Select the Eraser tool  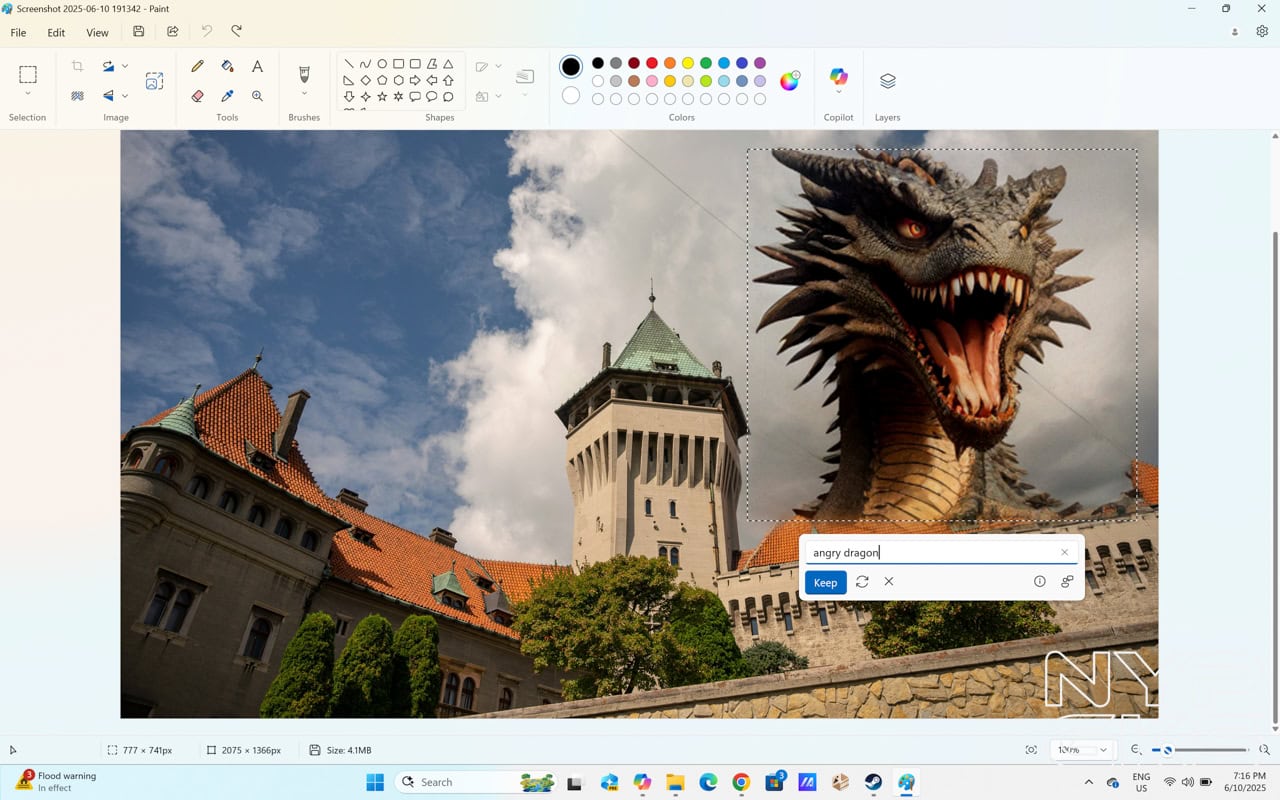[197, 96]
